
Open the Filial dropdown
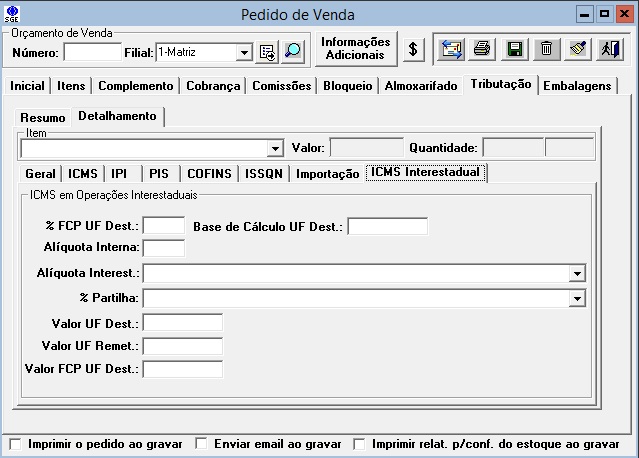[245, 51]
